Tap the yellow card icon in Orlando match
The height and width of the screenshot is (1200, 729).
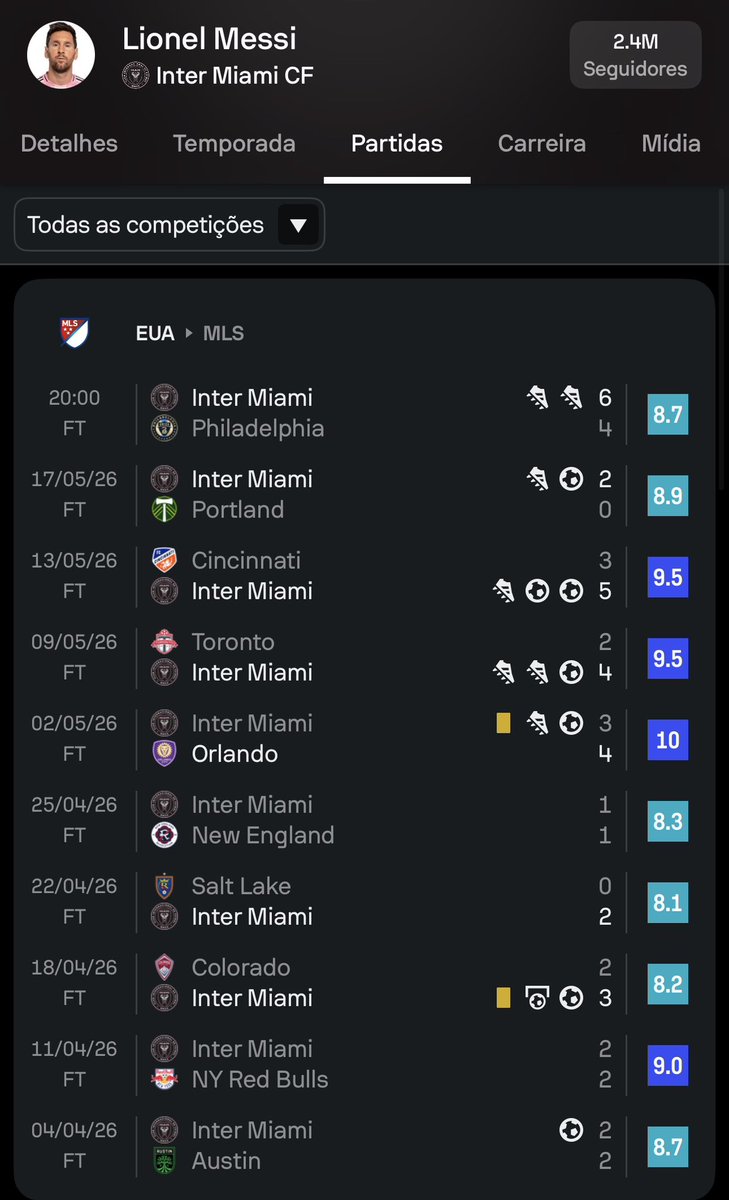point(503,723)
